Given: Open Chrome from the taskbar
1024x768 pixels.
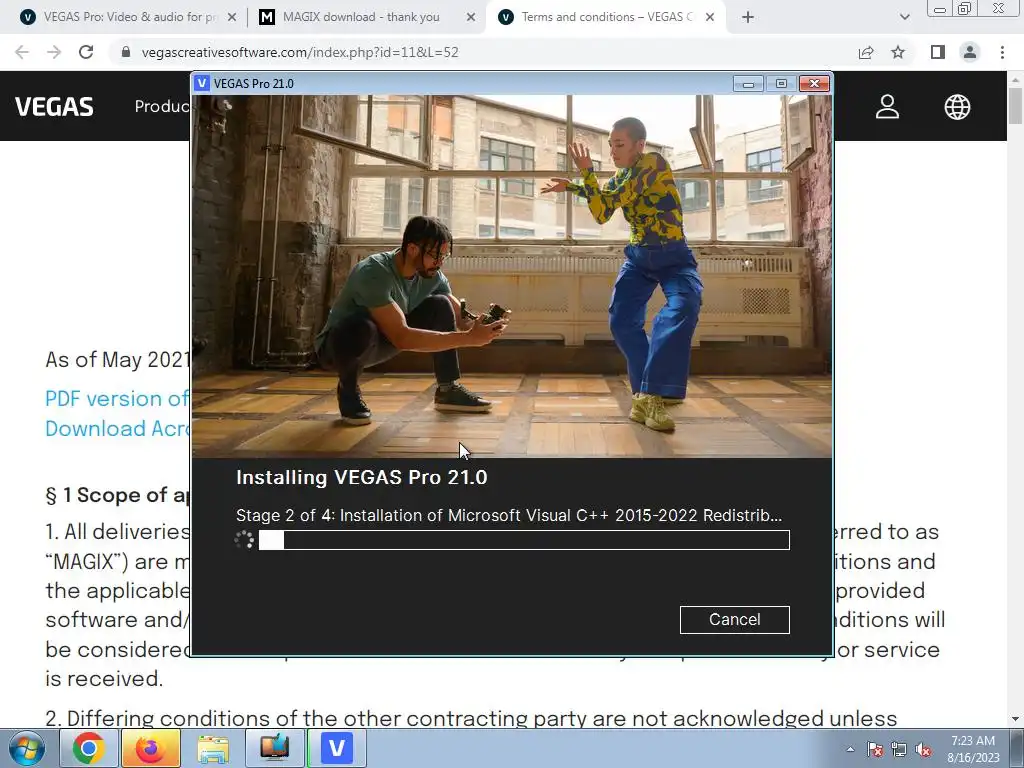Looking at the screenshot, I should click(x=88, y=748).
